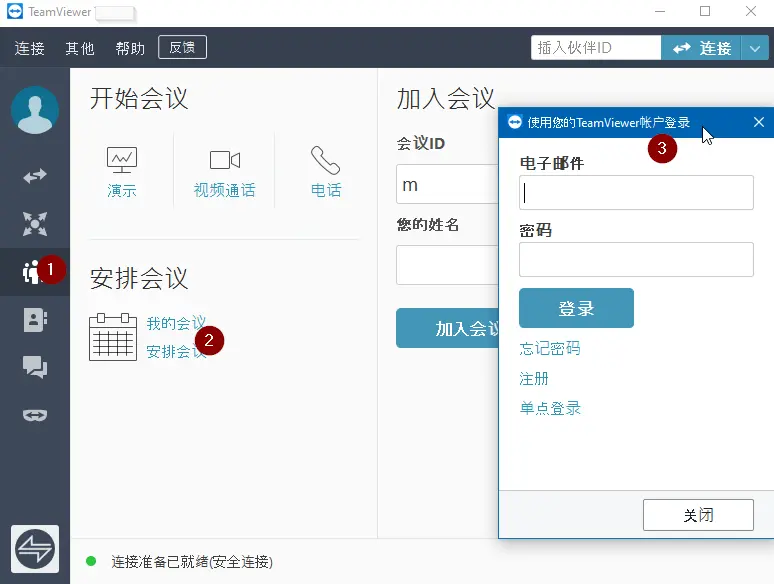Minimize the TeamViewer window
This screenshot has height=584, width=774.
pyautogui.click(x=660, y=11)
